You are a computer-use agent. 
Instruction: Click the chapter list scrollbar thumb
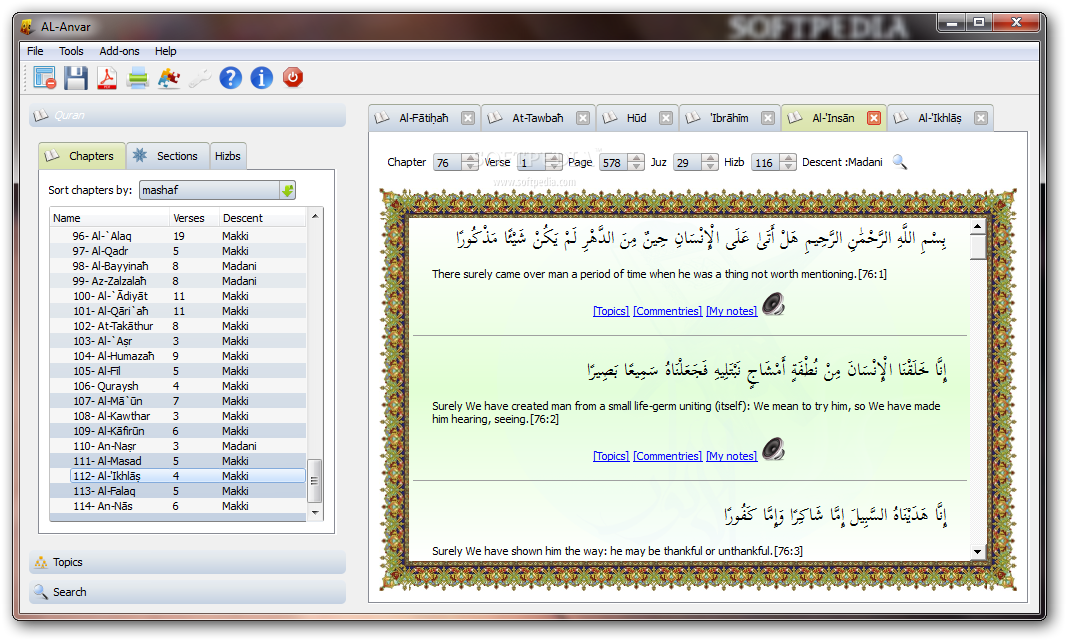pos(314,480)
